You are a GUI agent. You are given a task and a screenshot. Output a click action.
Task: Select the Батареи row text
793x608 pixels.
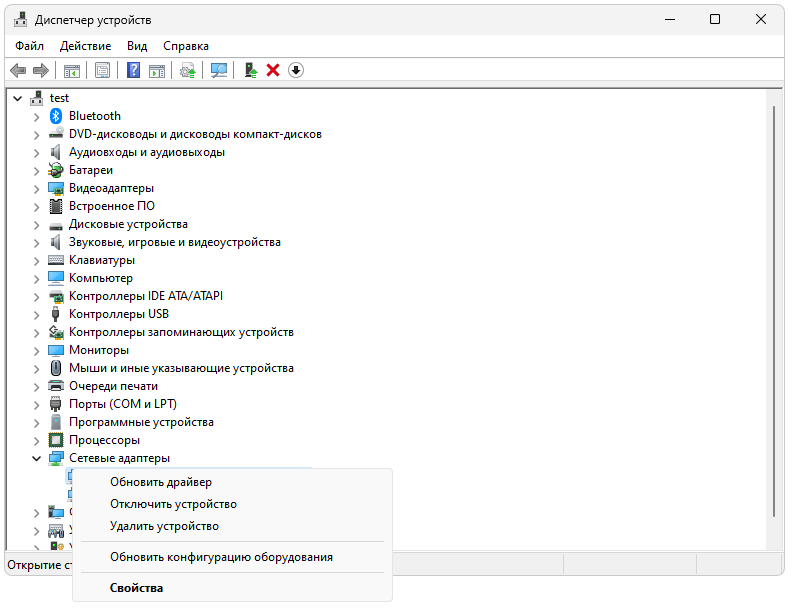(x=91, y=170)
